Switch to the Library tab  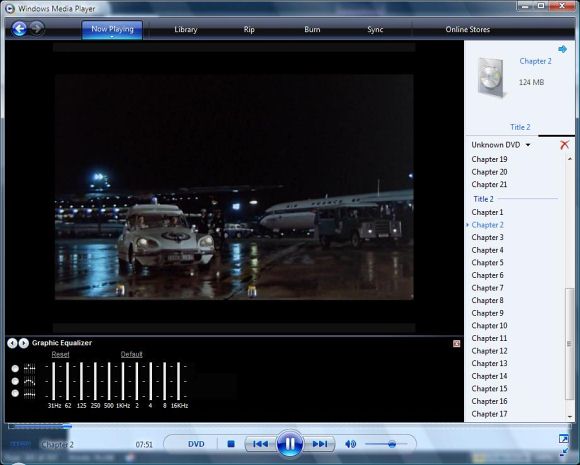(186, 30)
